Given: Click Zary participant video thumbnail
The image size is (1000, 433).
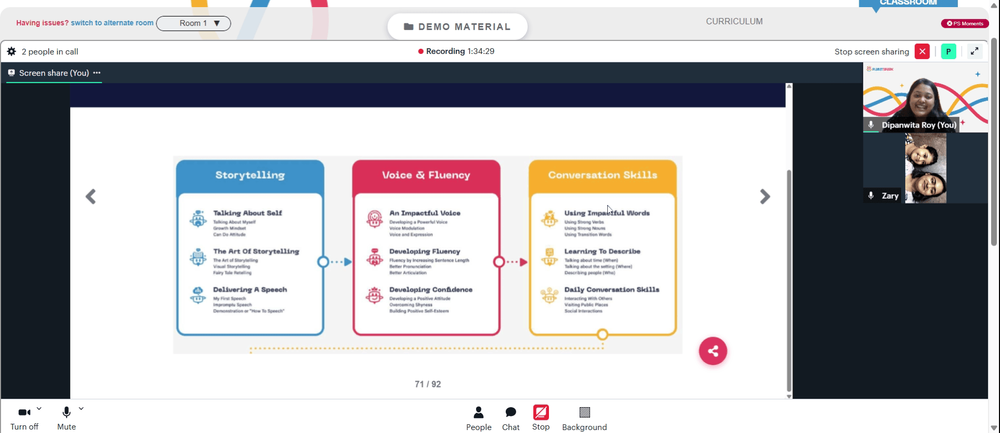Looking at the screenshot, I should coord(925,168).
